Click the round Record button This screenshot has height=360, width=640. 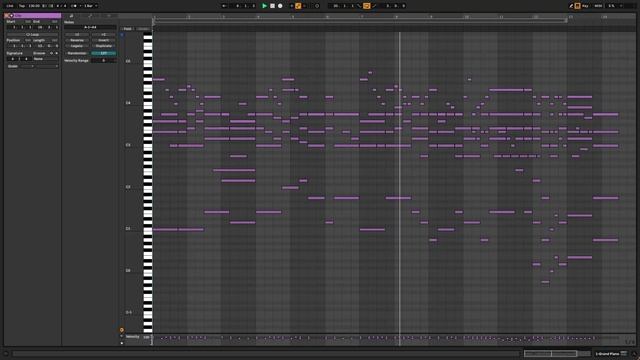click(280, 6)
